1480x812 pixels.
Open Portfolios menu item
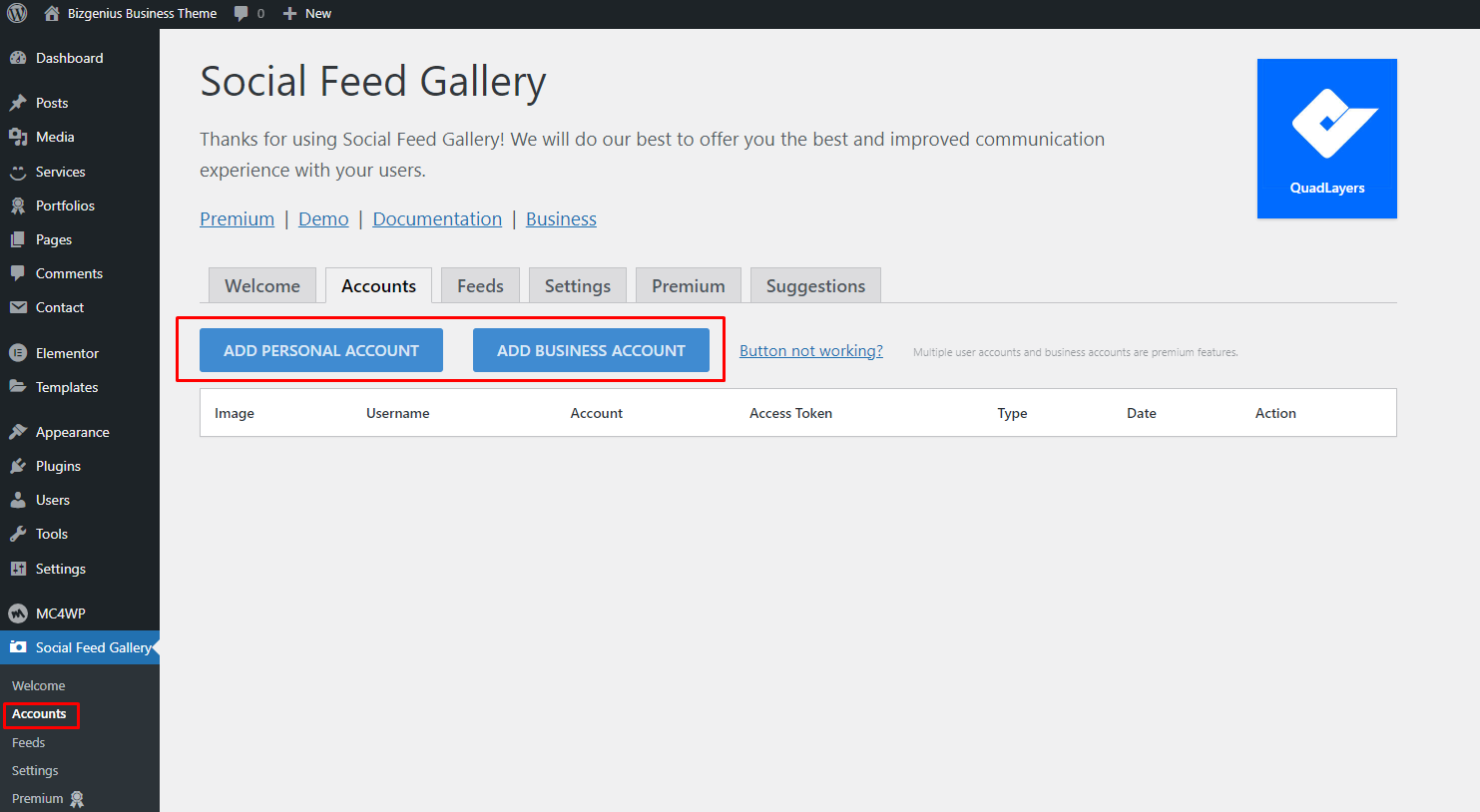[80, 205]
